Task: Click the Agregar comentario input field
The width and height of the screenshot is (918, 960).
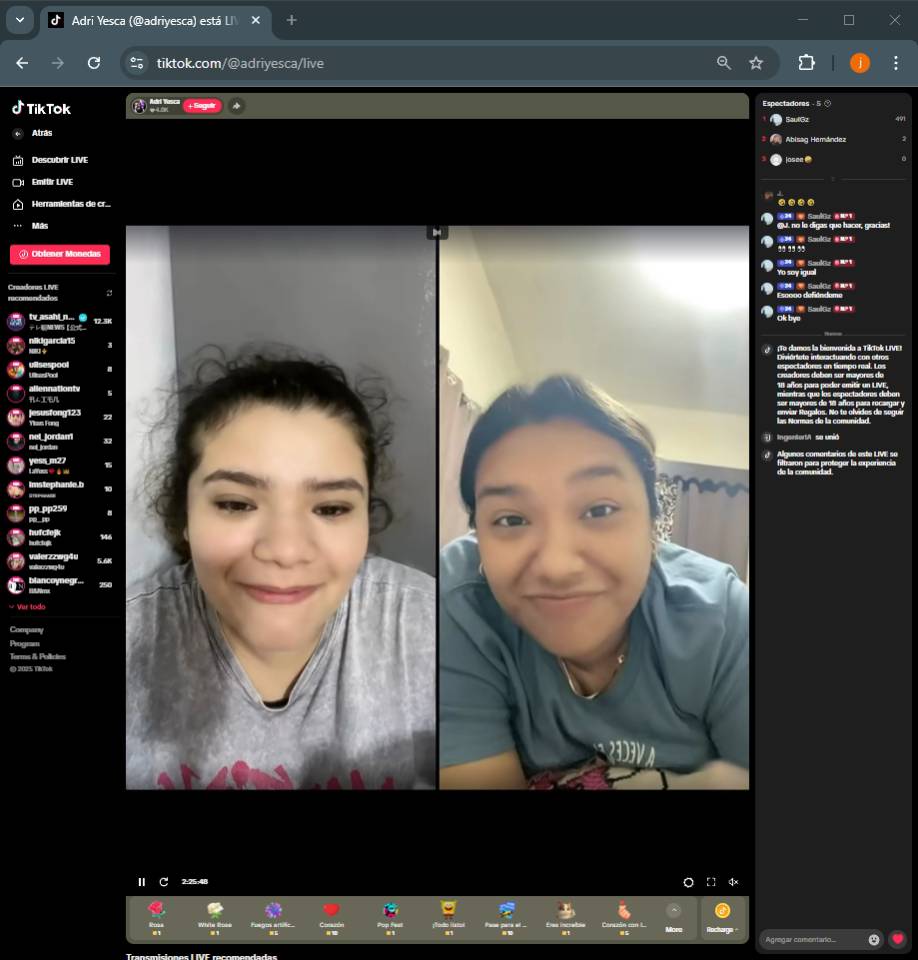Action: coord(812,940)
